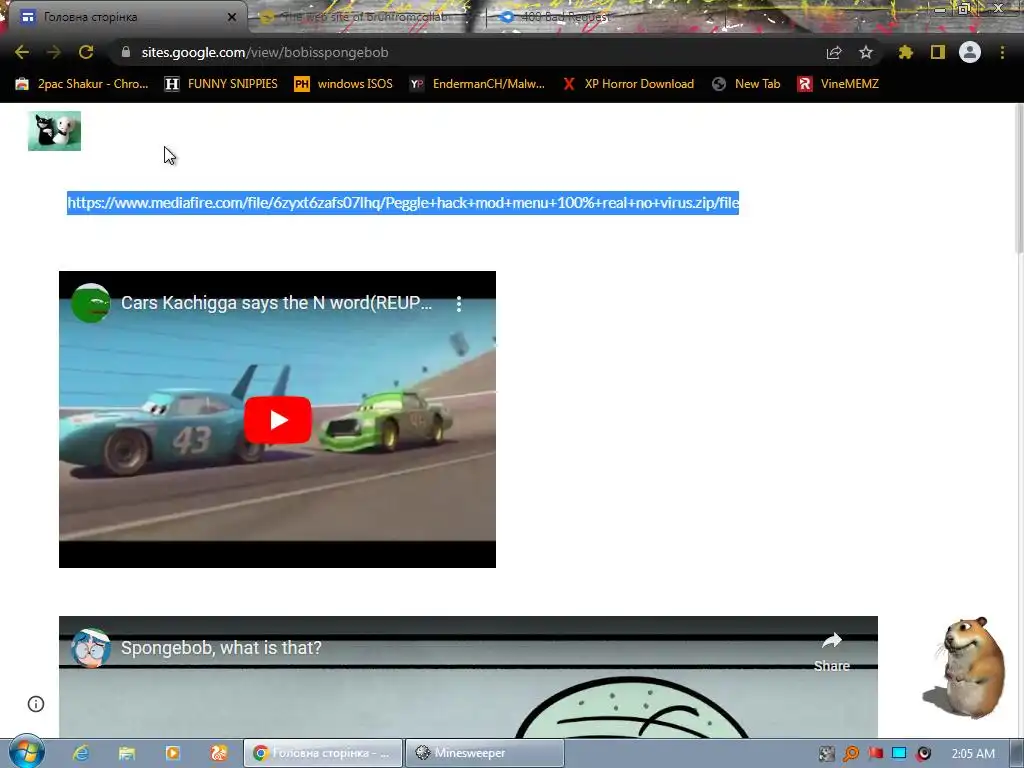
Task: Click the Pepe channel avatar on Cars video
Action: [x=90, y=303]
